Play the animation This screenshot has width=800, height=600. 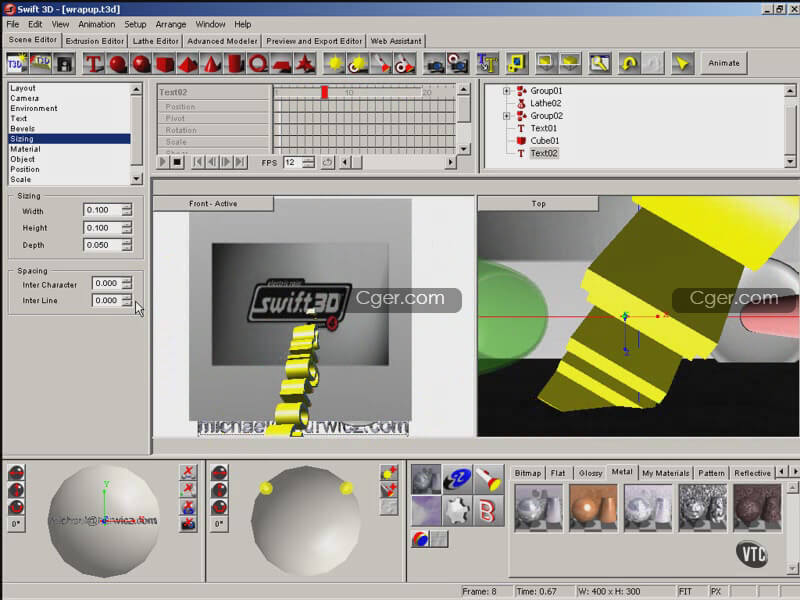[x=163, y=162]
